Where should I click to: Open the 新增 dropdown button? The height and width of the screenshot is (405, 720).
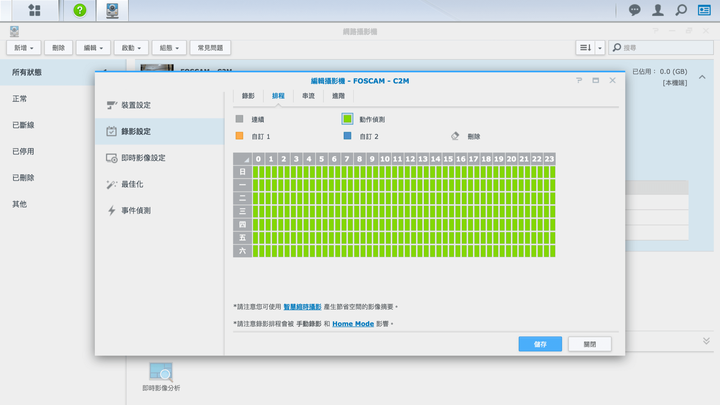coord(23,48)
